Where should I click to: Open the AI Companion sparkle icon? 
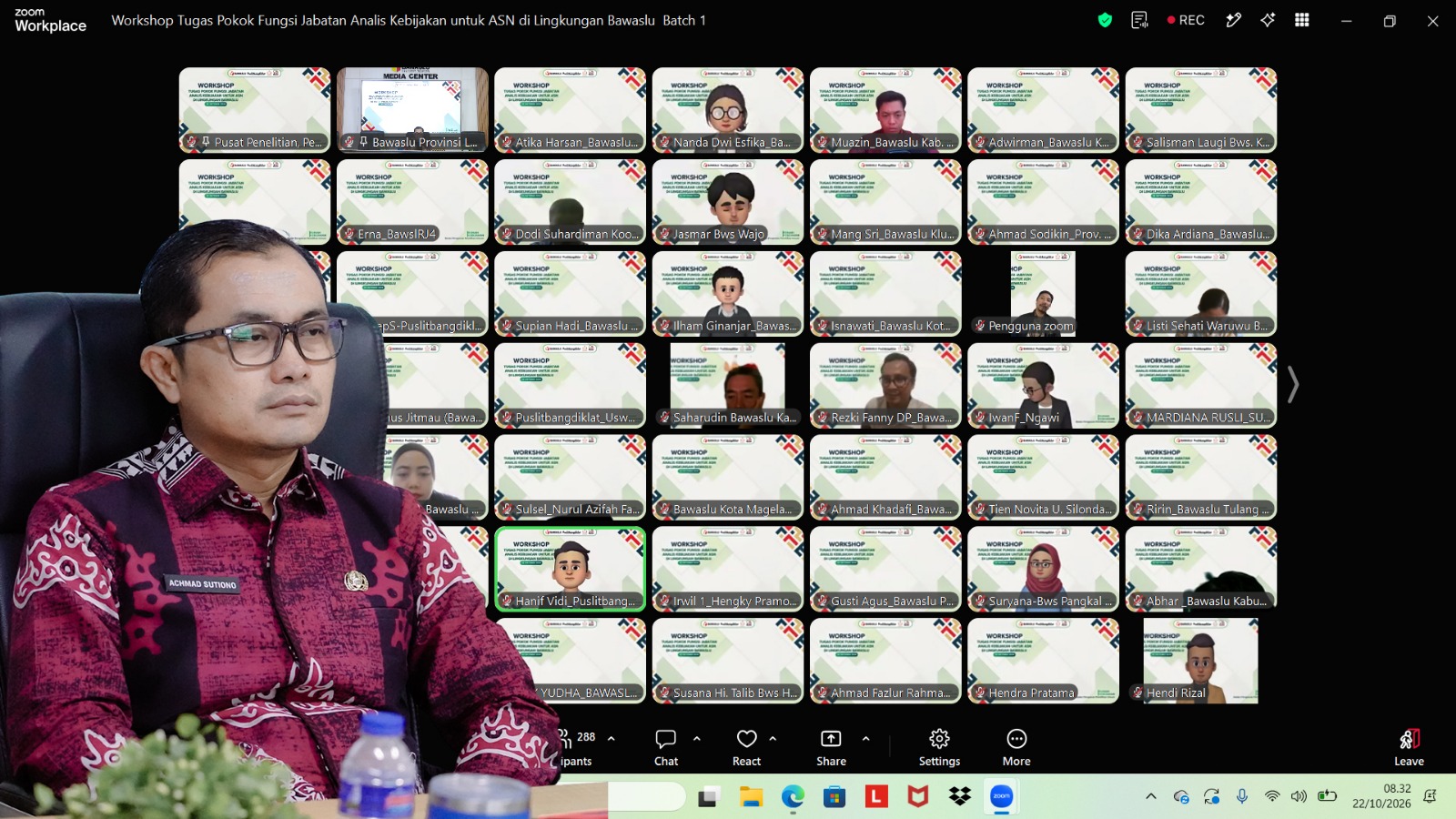1268,20
